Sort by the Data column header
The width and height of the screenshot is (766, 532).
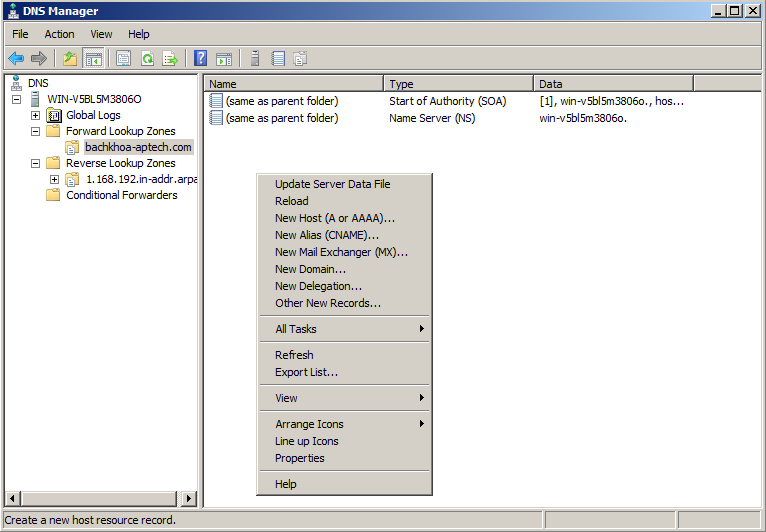614,84
